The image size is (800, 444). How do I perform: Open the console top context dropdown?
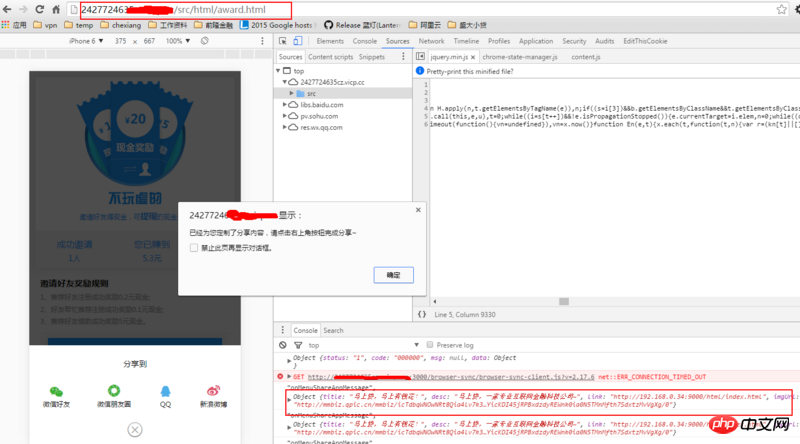(363, 345)
